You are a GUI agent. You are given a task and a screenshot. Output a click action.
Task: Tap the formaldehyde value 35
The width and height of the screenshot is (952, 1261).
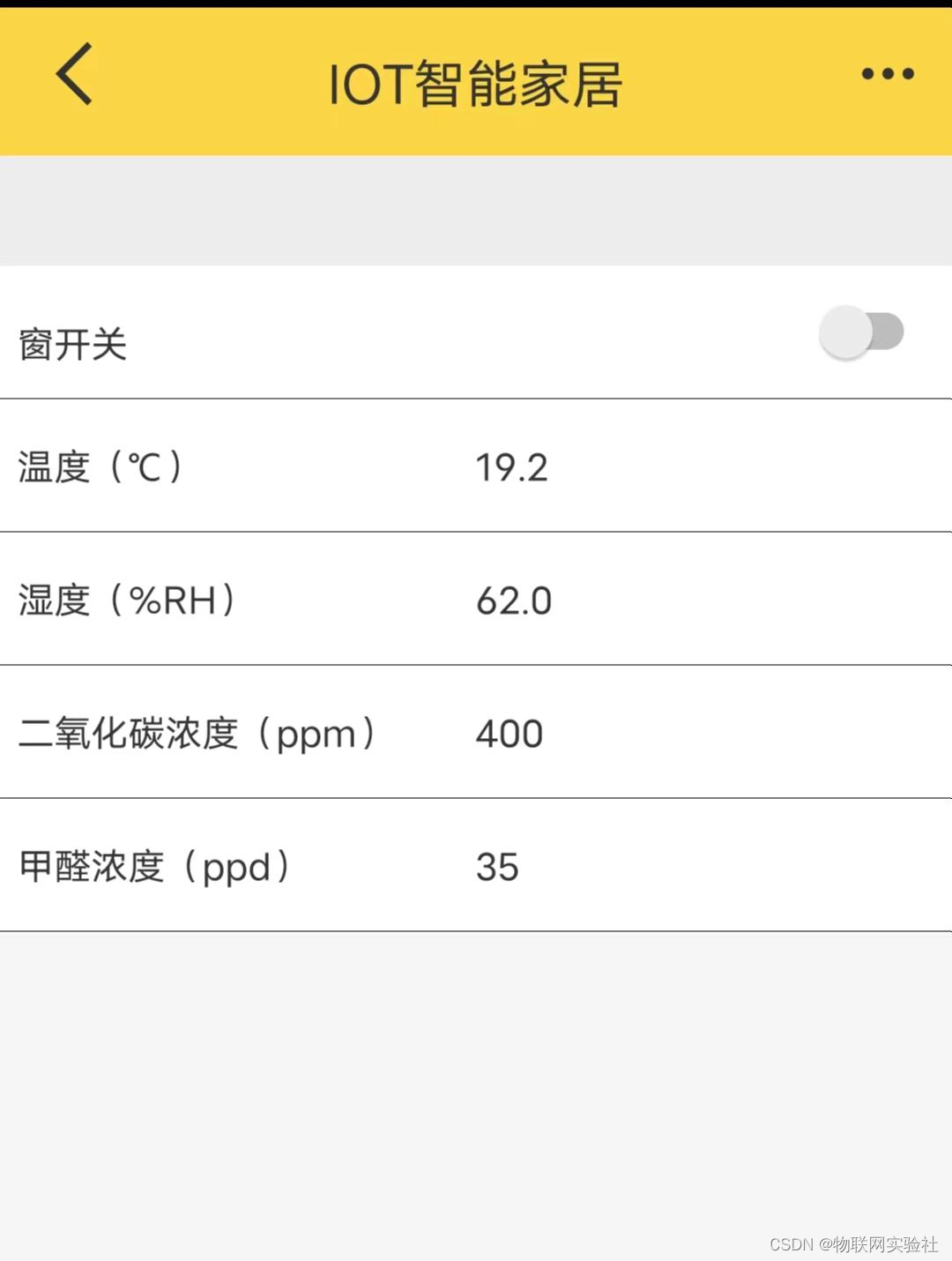tap(497, 868)
